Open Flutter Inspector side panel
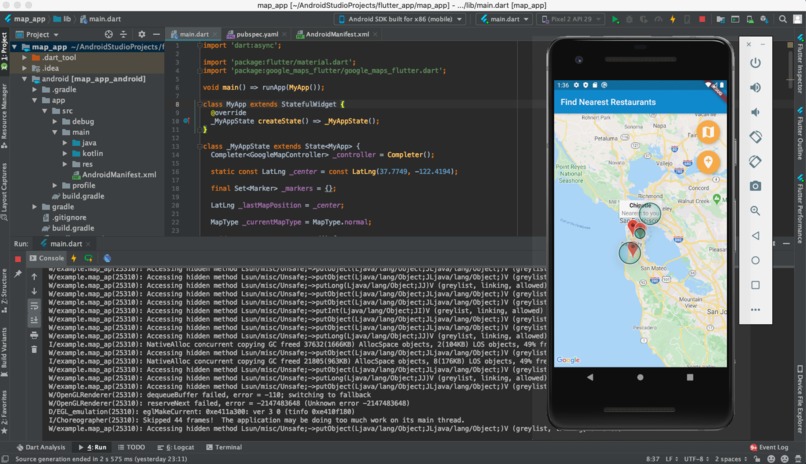Image resolution: width=806 pixels, height=464 pixels. point(800,64)
